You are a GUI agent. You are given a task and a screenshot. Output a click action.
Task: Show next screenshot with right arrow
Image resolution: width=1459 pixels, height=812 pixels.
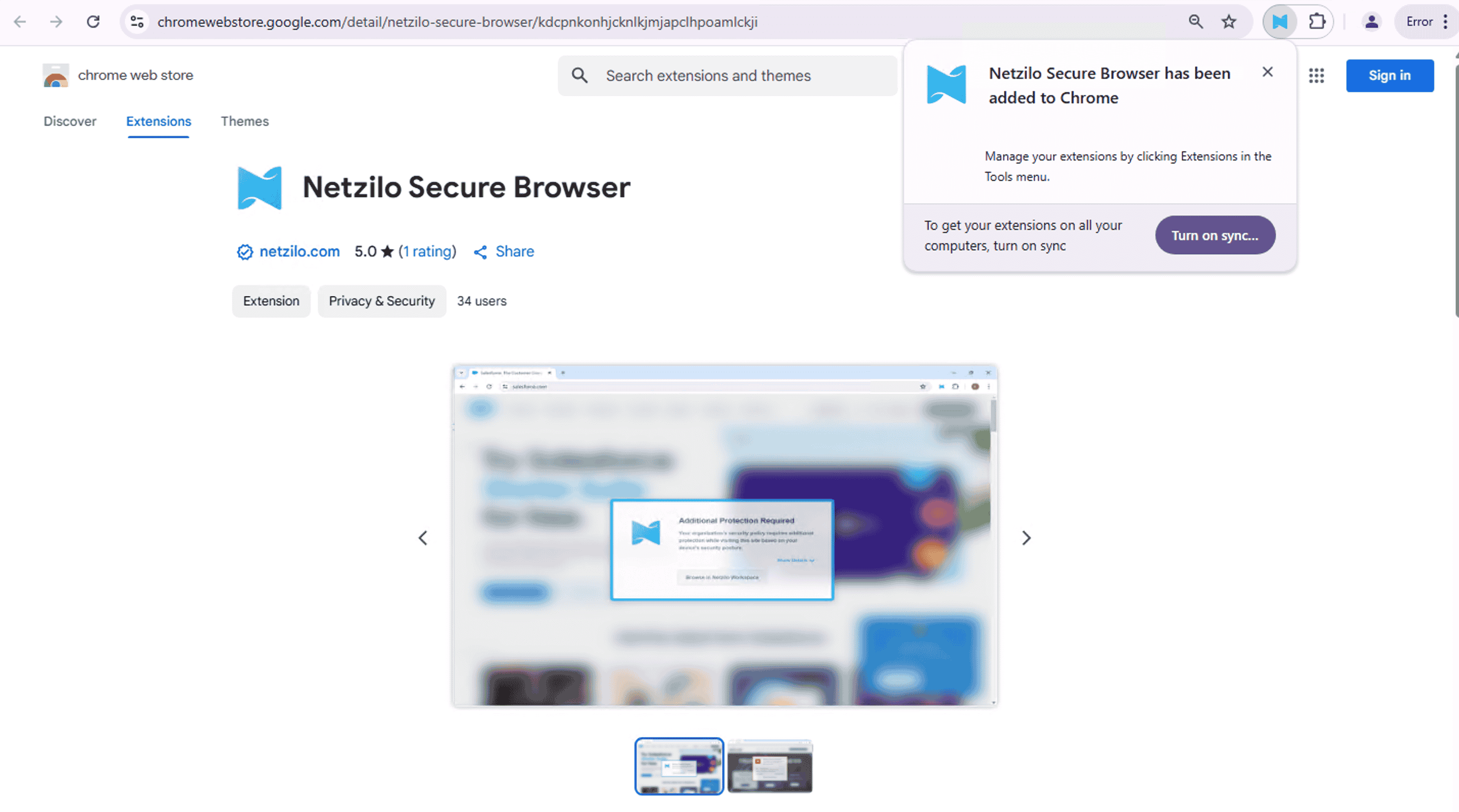point(1026,537)
